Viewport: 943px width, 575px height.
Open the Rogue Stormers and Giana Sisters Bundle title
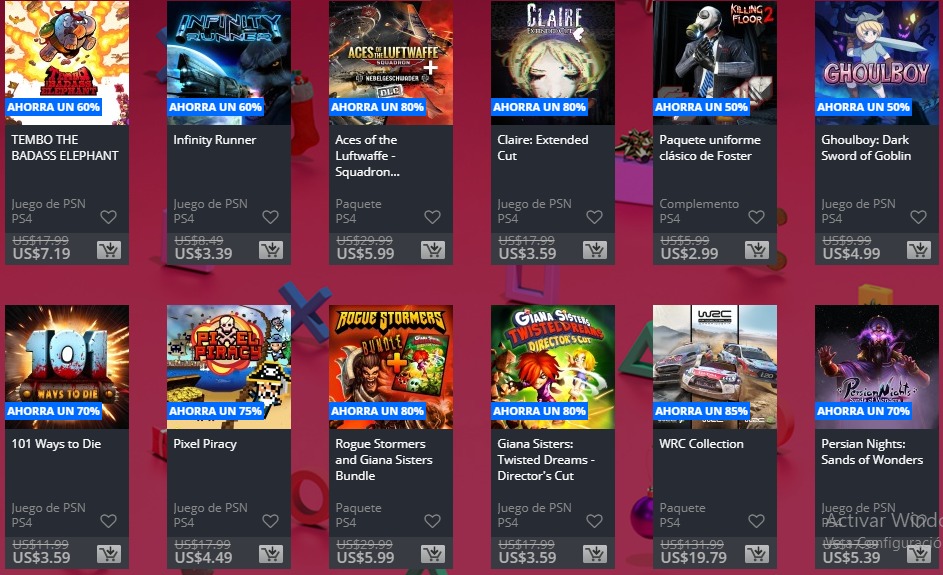[x=384, y=460]
